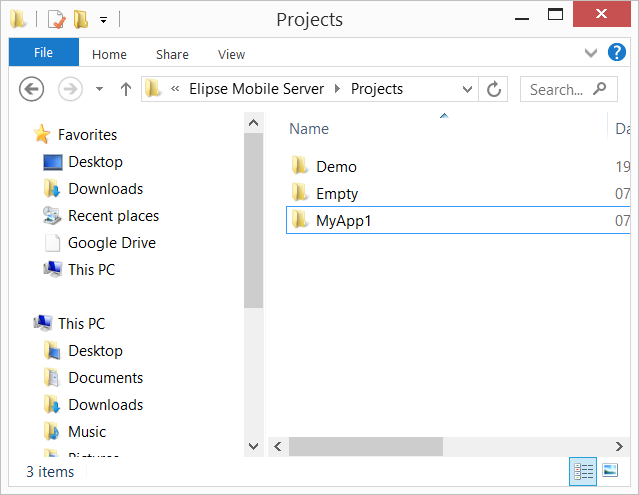Viewport: 639px width, 495px height.
Task: Select Elipse Mobile Server in the breadcrumb
Action: click(256, 89)
